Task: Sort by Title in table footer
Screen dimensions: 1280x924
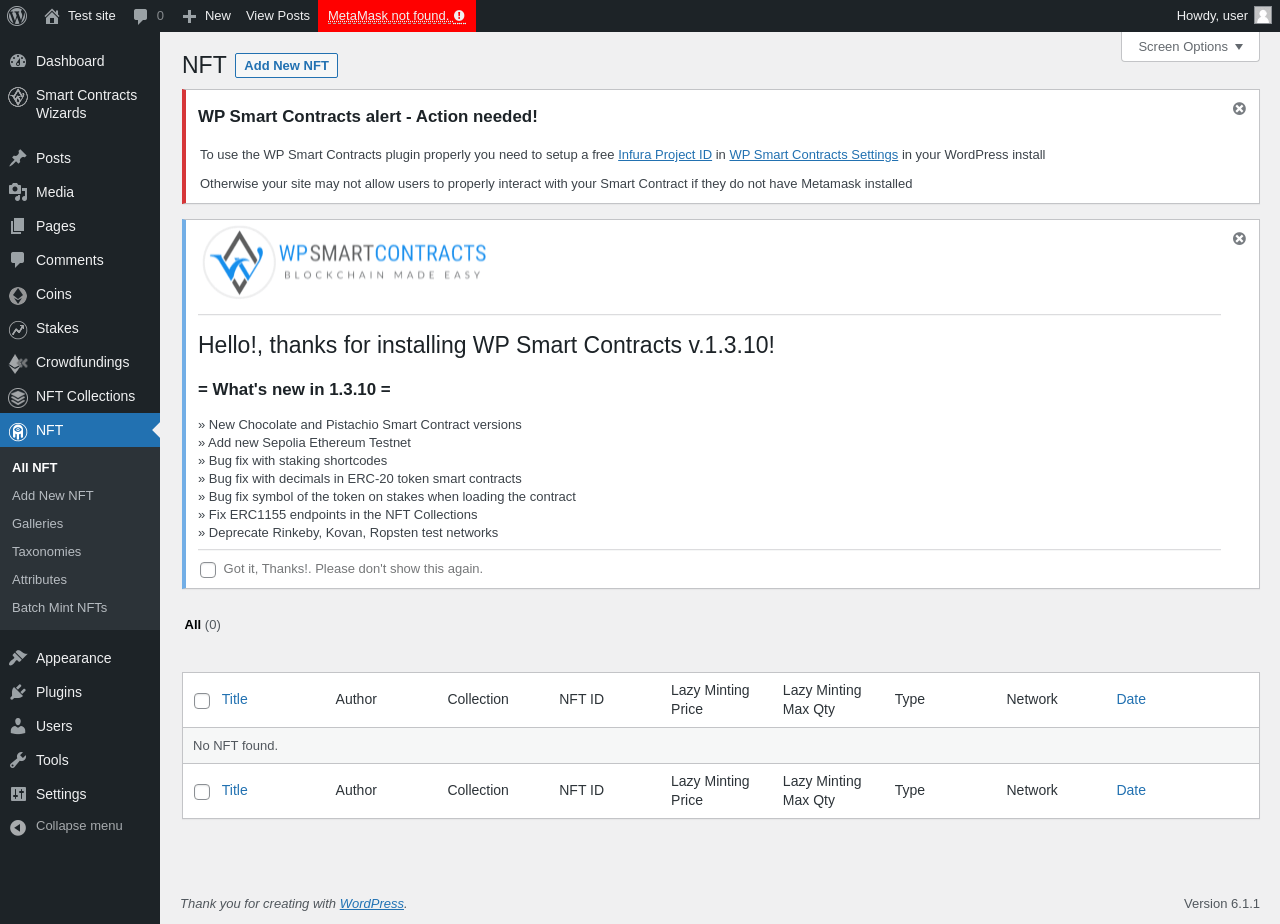Action: (235, 790)
